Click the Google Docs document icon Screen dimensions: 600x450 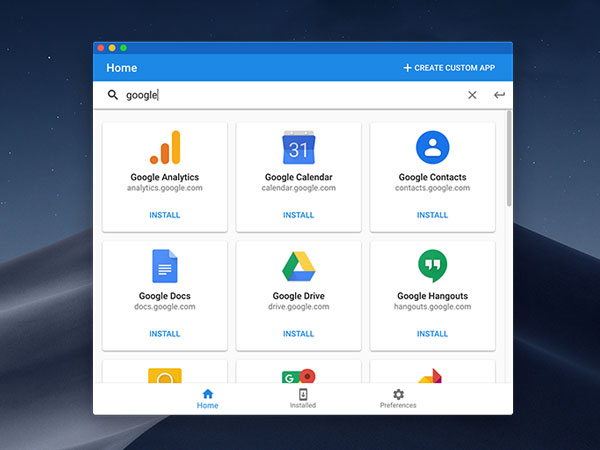(165, 266)
